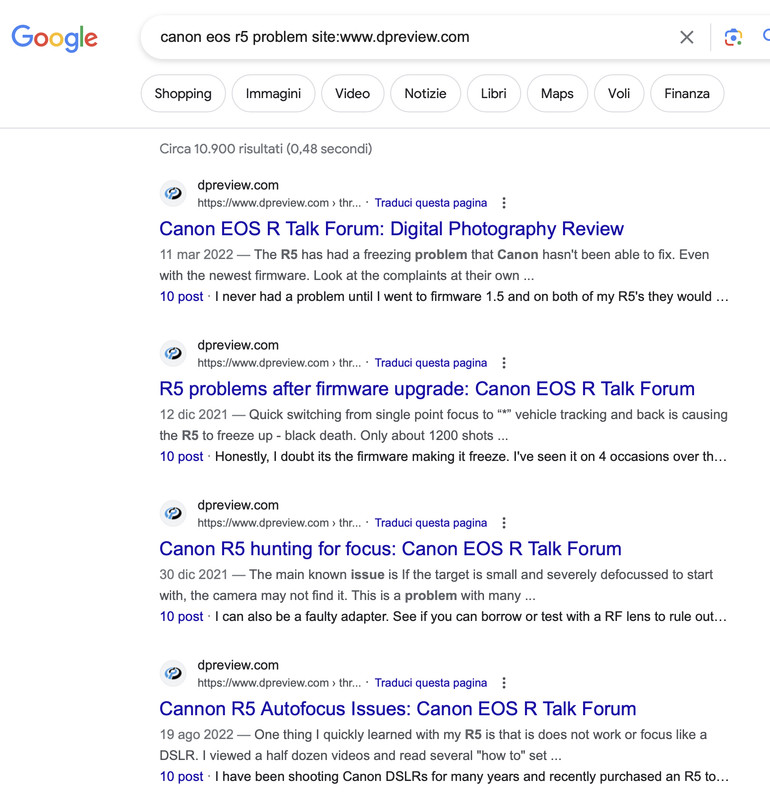Click dpreview.com site name of first result
This screenshot has height=800, width=770.
pyautogui.click(x=238, y=185)
